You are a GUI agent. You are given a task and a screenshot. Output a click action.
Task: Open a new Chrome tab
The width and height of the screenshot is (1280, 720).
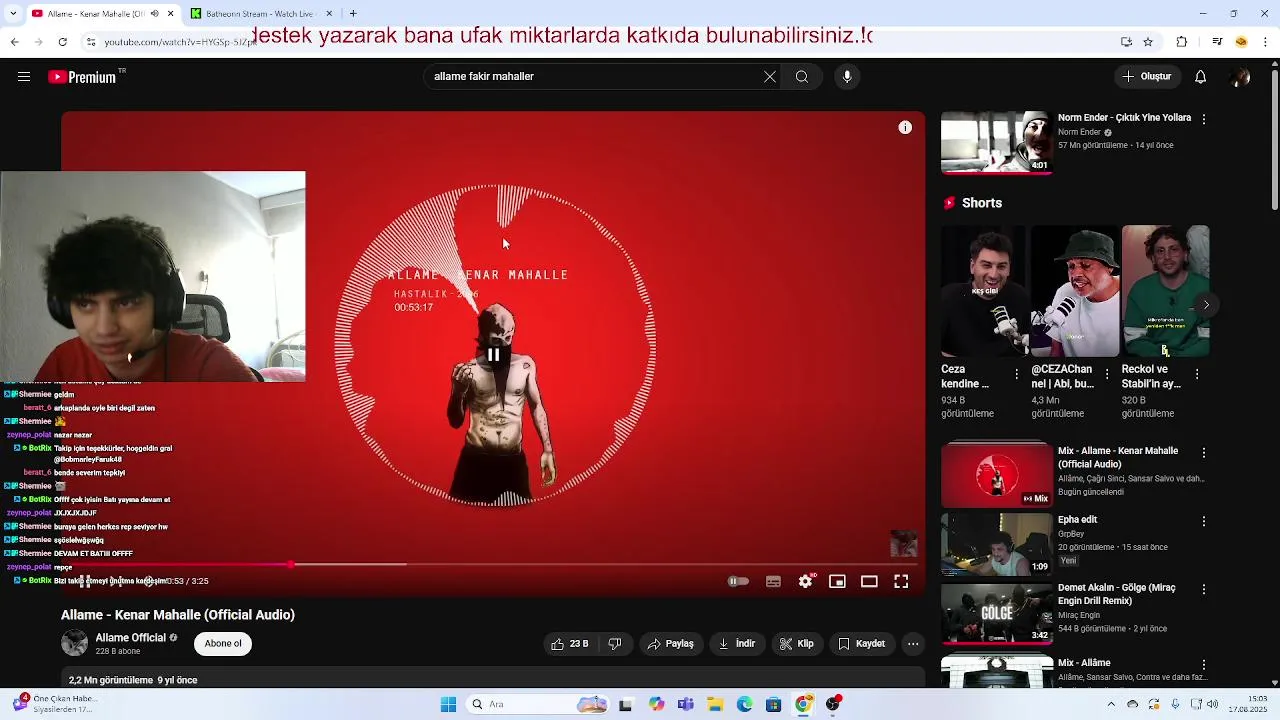point(353,14)
